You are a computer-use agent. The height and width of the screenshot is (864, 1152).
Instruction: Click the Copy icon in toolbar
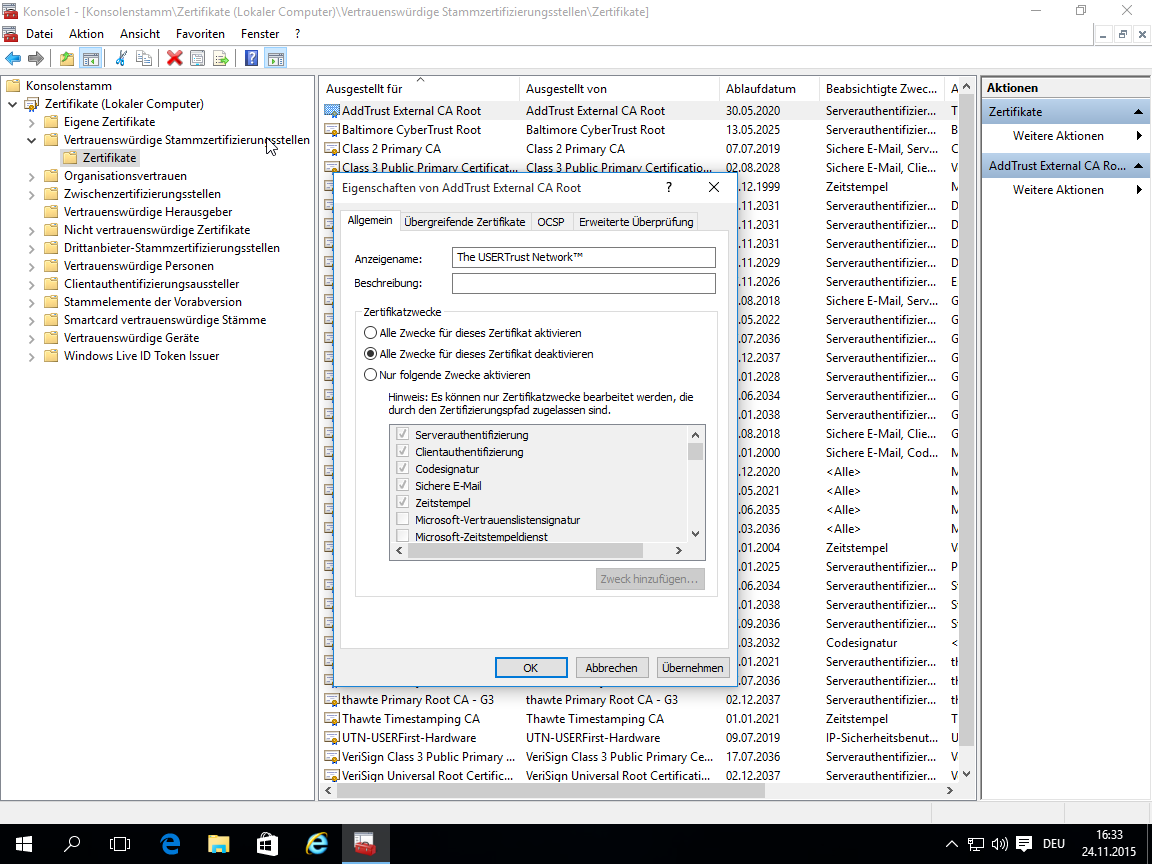(144, 58)
